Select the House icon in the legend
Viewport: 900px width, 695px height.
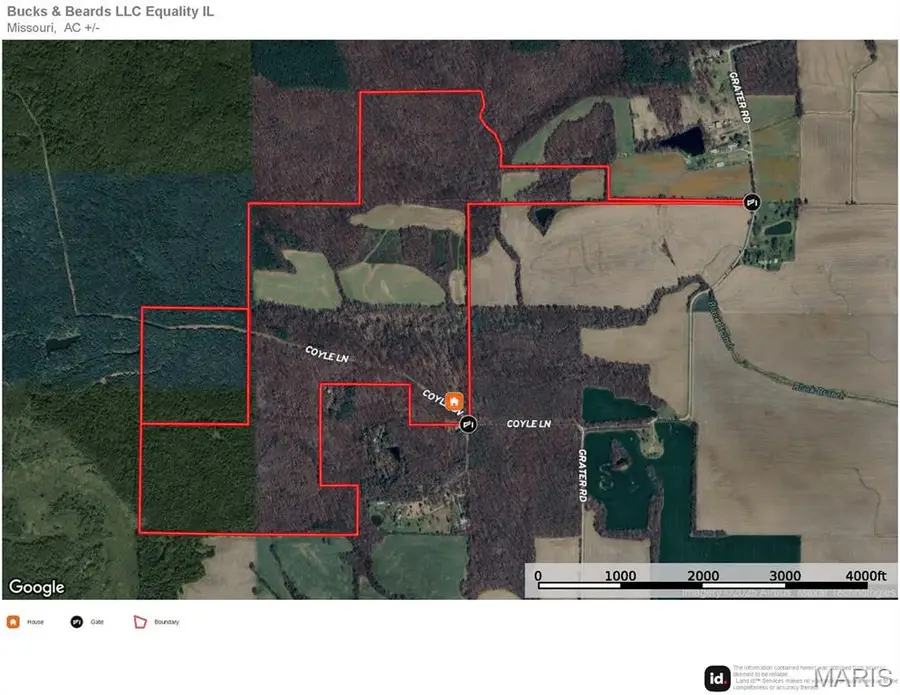pos(12,621)
